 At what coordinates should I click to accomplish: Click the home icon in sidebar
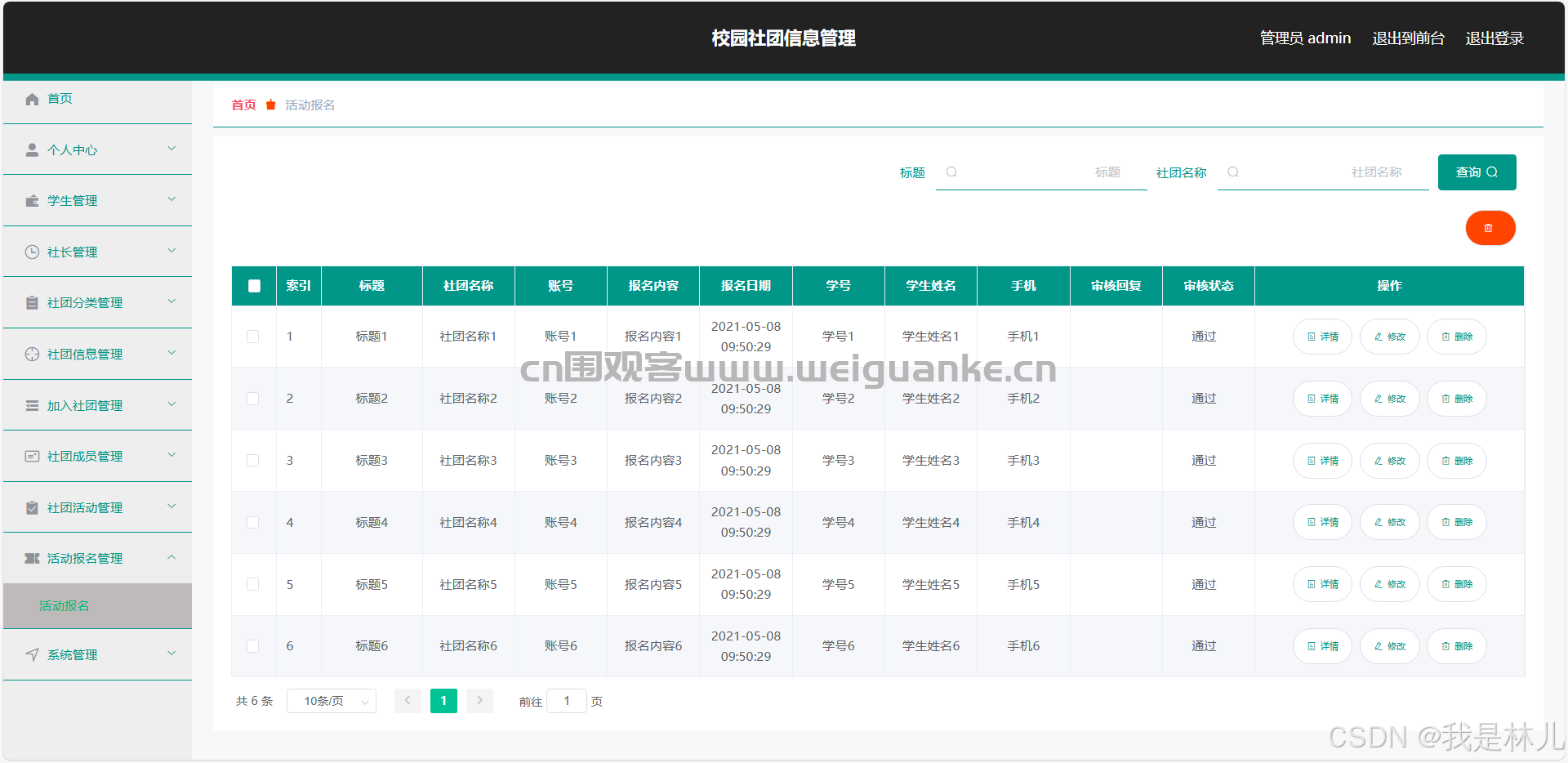click(32, 99)
